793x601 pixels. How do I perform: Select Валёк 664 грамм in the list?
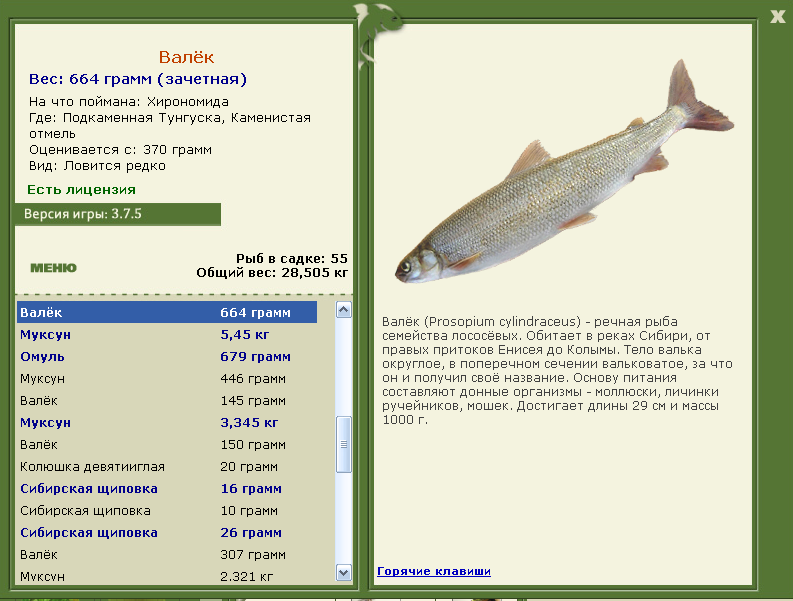point(167,313)
